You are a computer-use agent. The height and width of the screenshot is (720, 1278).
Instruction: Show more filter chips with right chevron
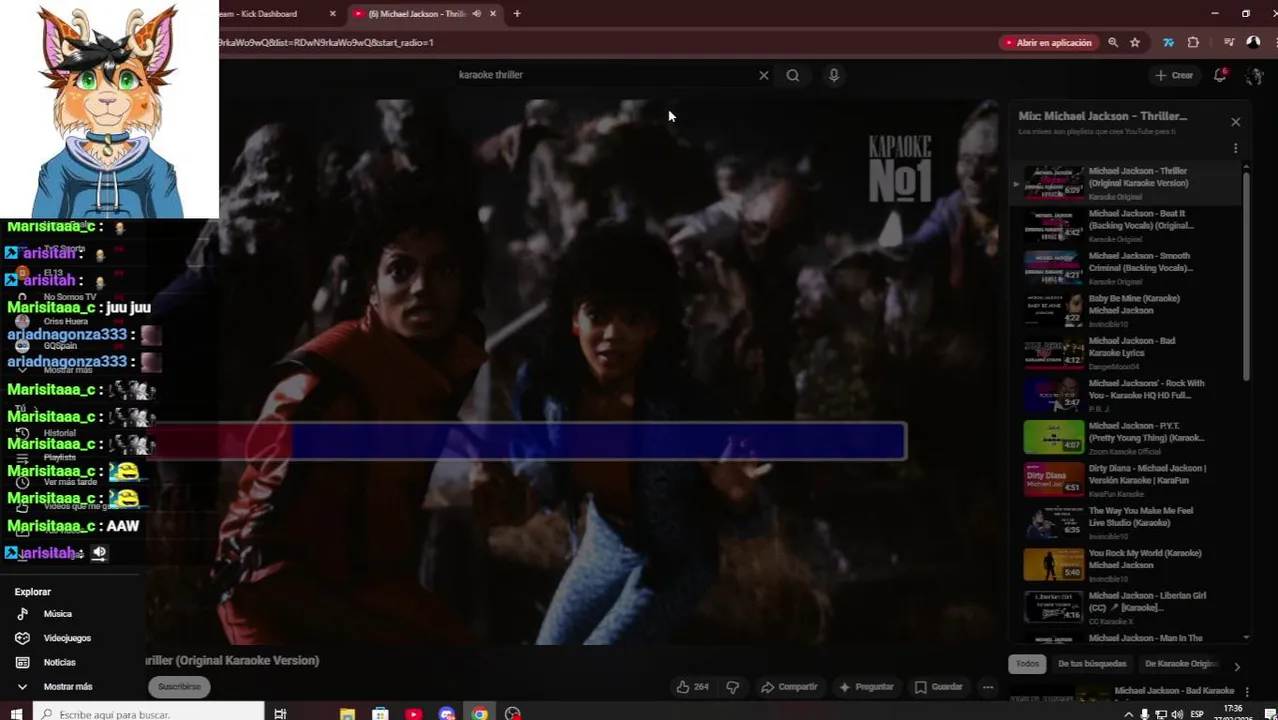click(x=1237, y=666)
